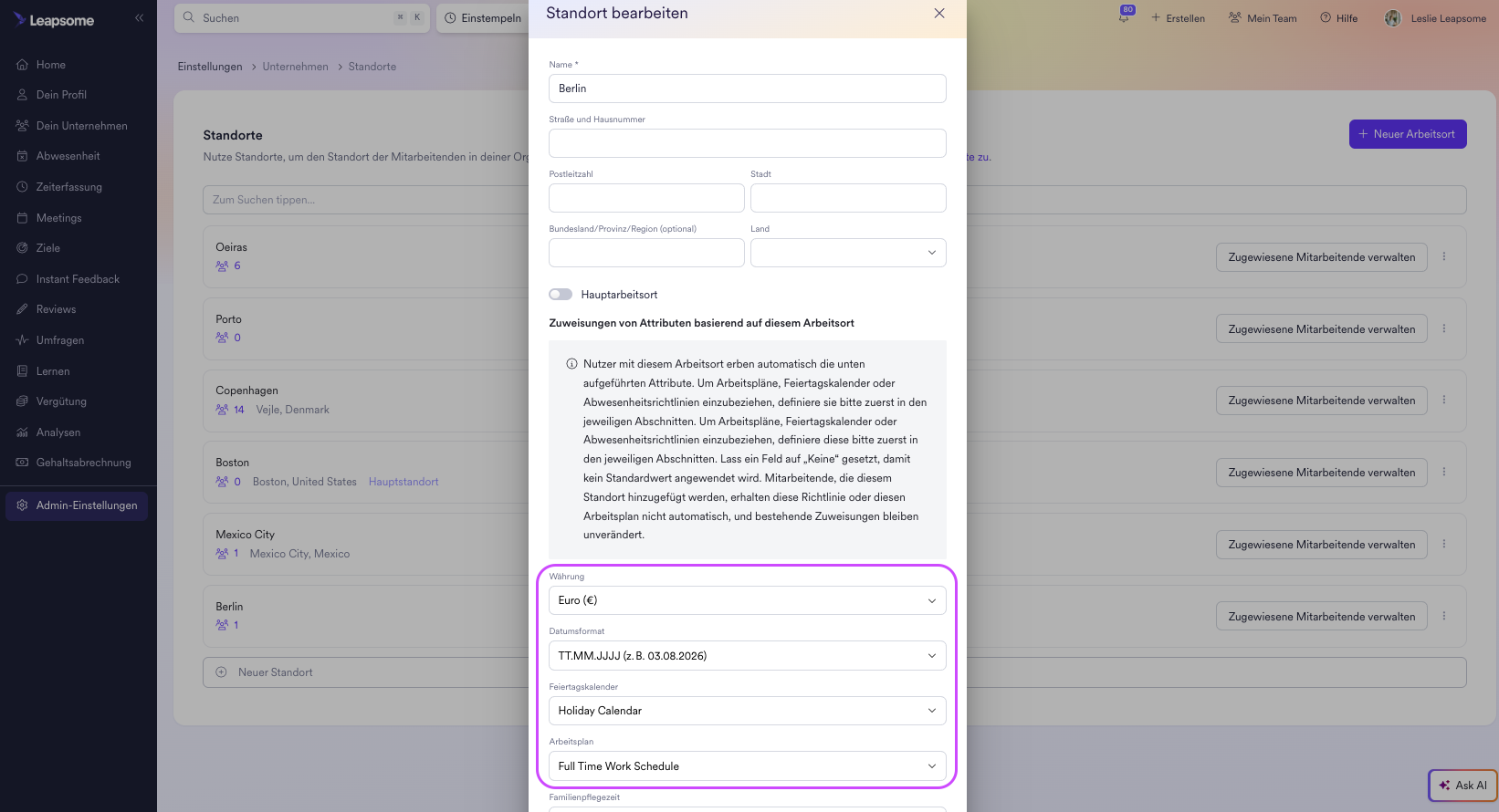
Task: Click the Instant Feedback speech icon
Action: click(22, 279)
